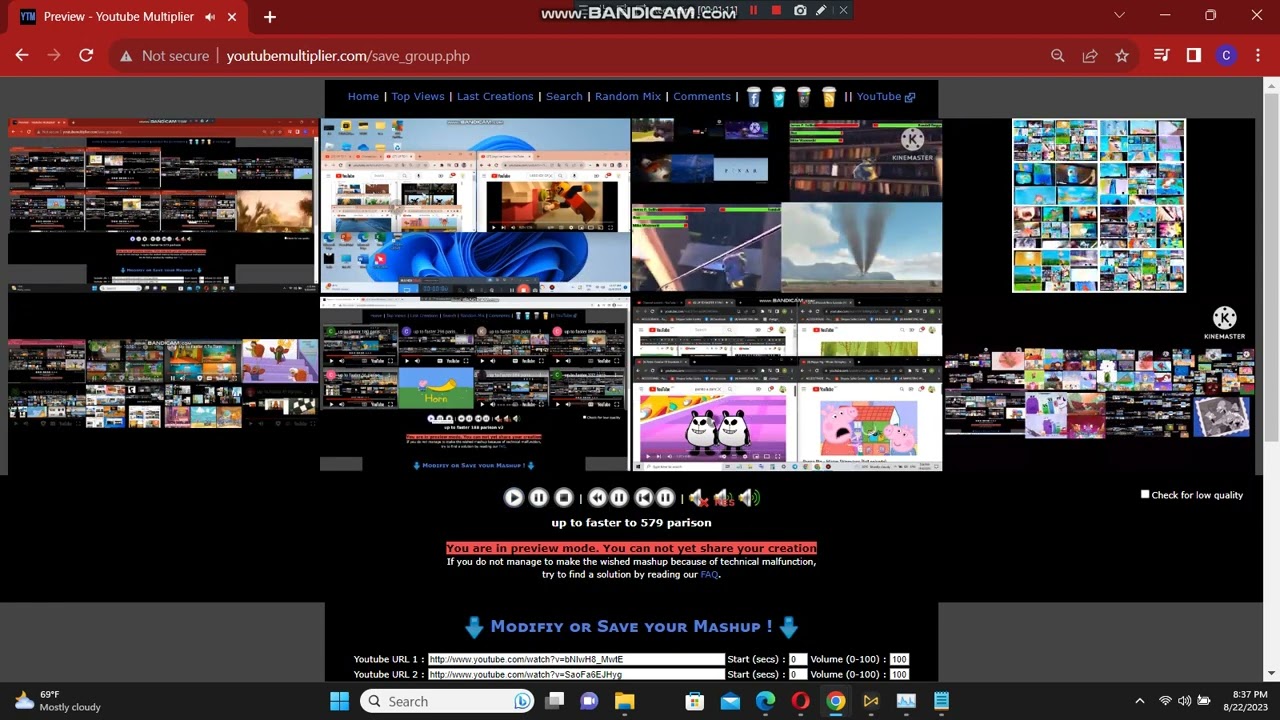Follow the external YouTube link
Viewport: 1280px width, 720px height.
886,97
